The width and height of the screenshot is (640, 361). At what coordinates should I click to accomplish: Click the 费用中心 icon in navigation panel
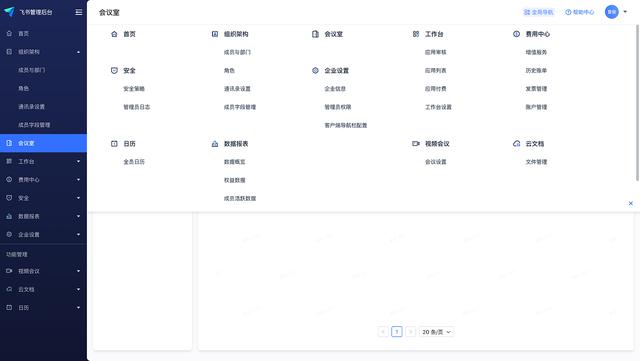[516, 34]
